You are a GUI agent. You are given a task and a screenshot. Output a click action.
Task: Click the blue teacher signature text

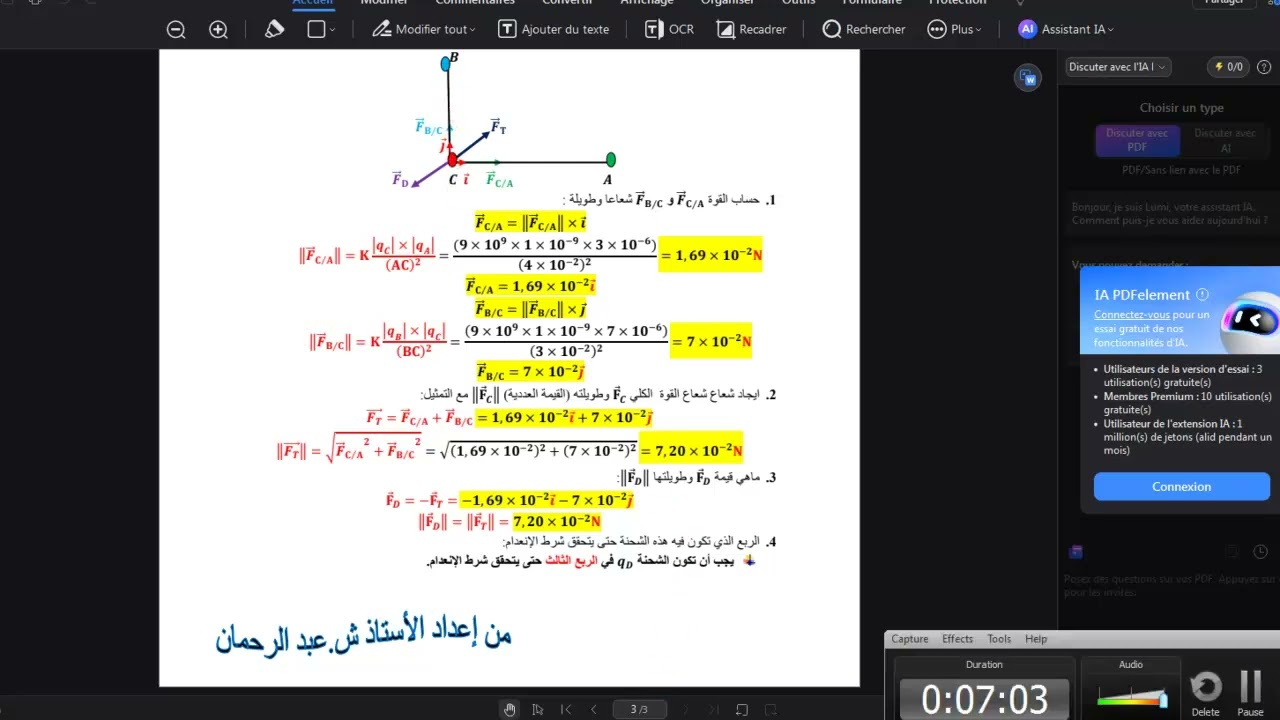click(363, 636)
